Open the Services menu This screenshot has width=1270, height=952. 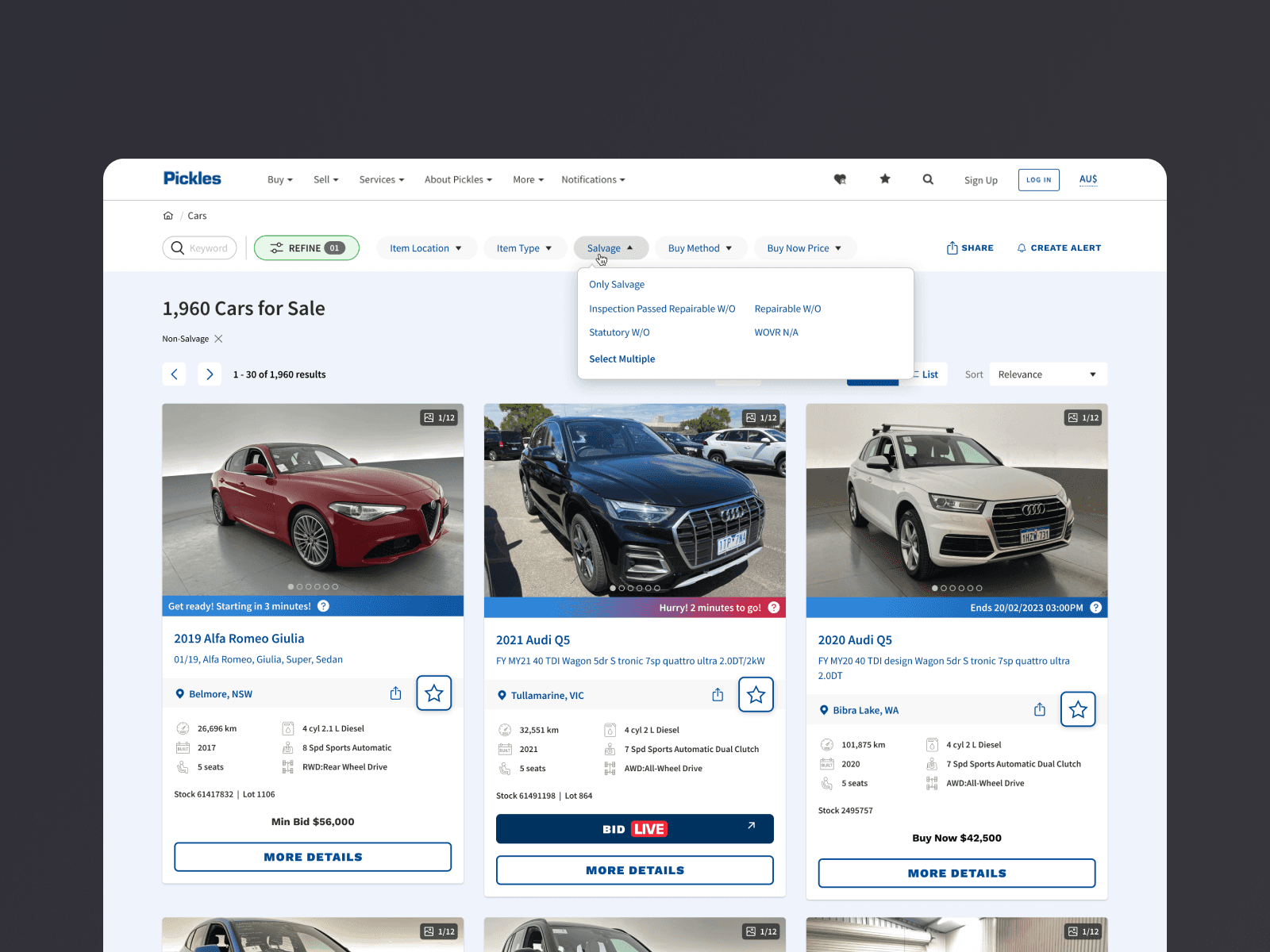point(382,180)
